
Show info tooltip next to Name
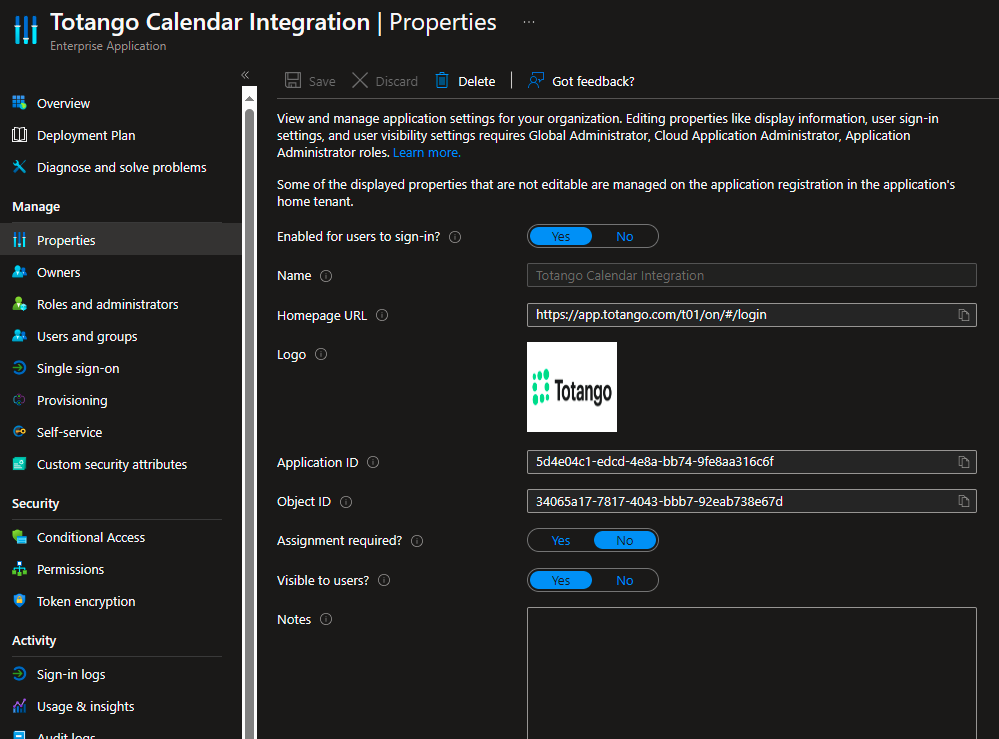(326, 276)
